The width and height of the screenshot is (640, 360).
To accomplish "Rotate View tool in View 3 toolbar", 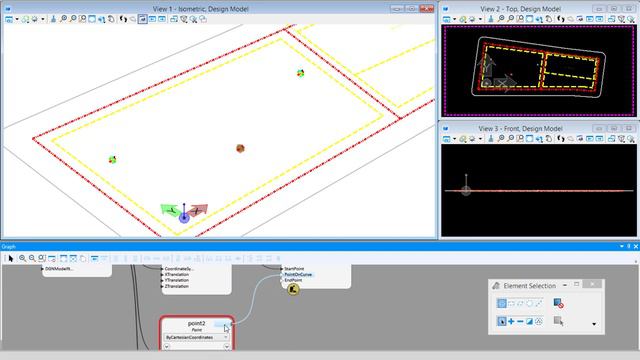I will click(x=539, y=139).
